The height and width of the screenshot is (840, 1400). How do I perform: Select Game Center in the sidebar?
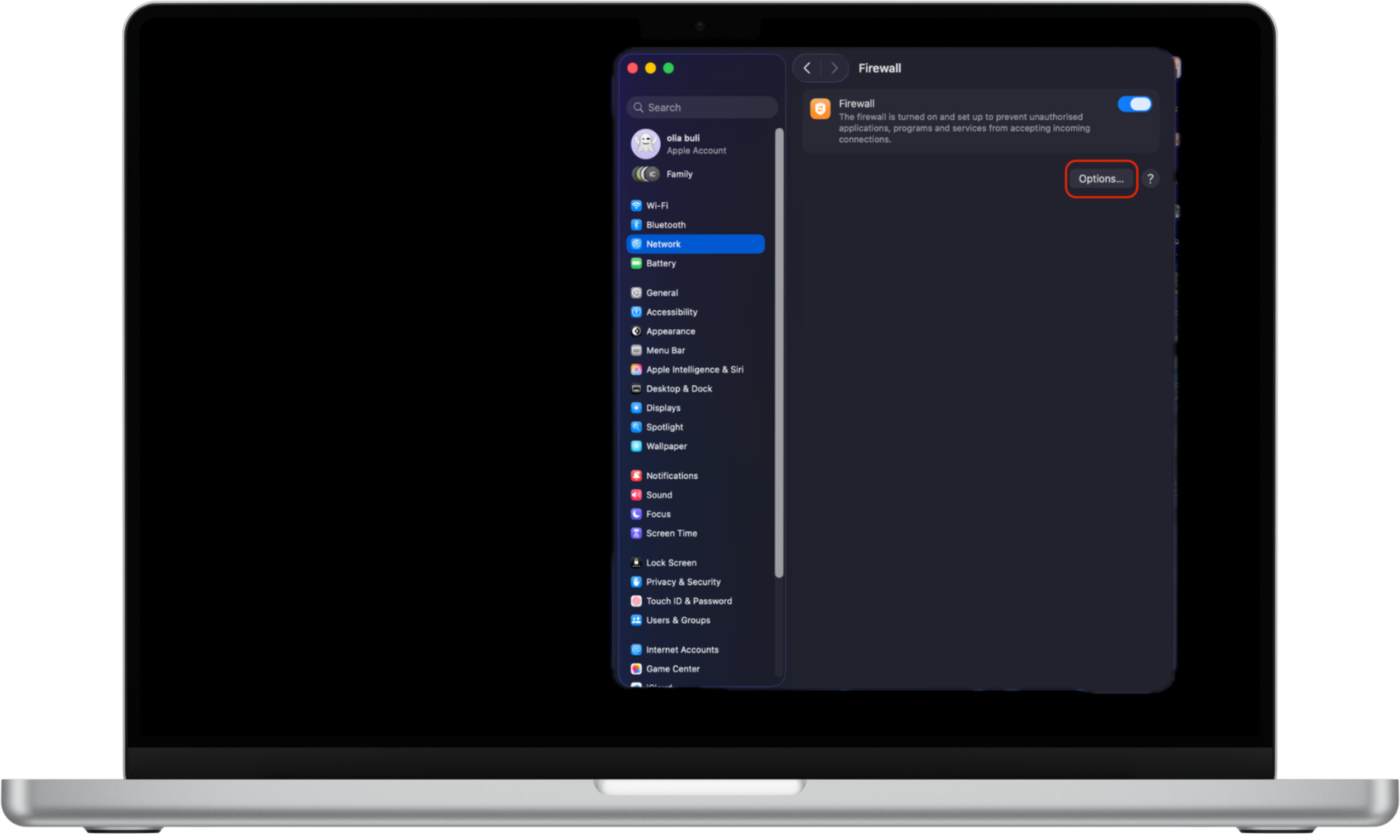click(673, 669)
